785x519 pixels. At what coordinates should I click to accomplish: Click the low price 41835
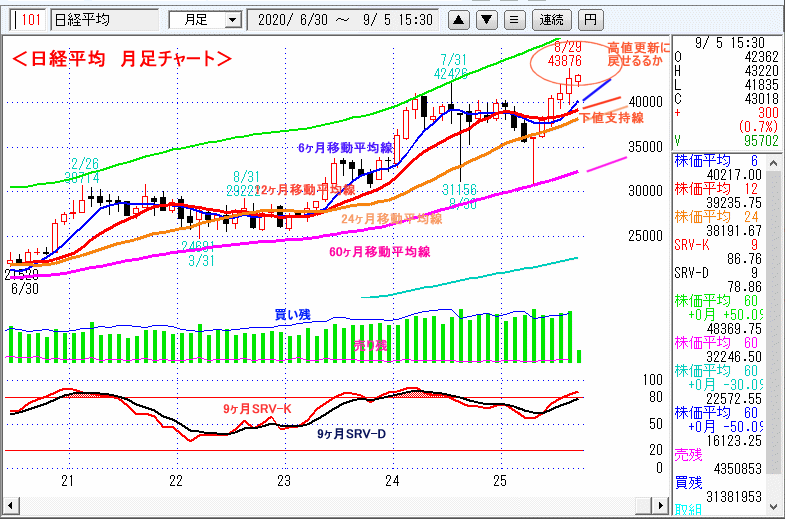tap(761, 85)
